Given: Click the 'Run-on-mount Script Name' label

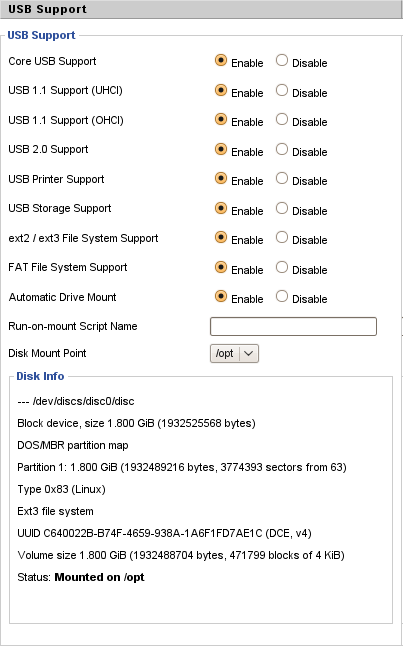Looking at the screenshot, I should (x=73, y=326).
